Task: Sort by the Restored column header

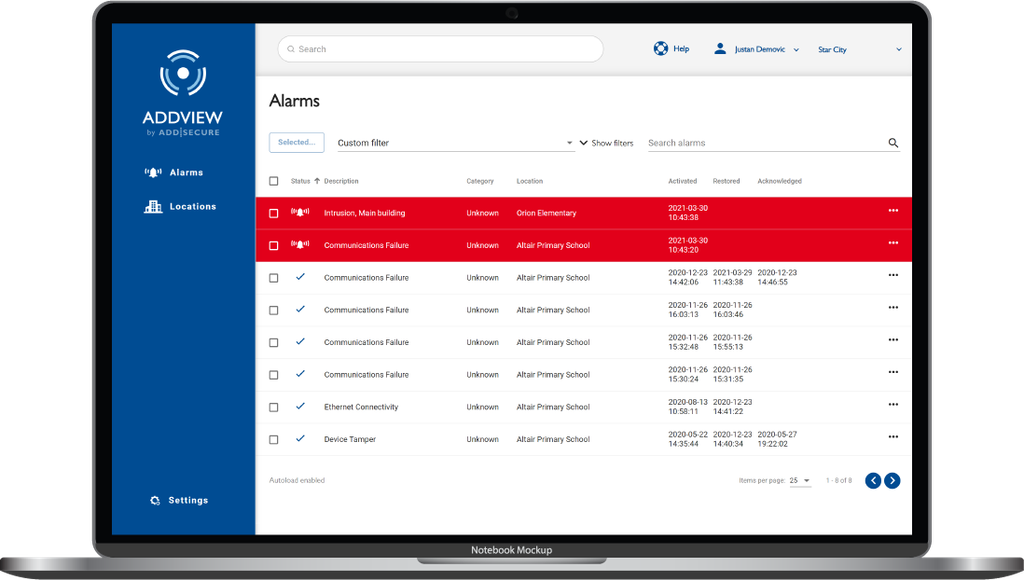Action: (726, 181)
